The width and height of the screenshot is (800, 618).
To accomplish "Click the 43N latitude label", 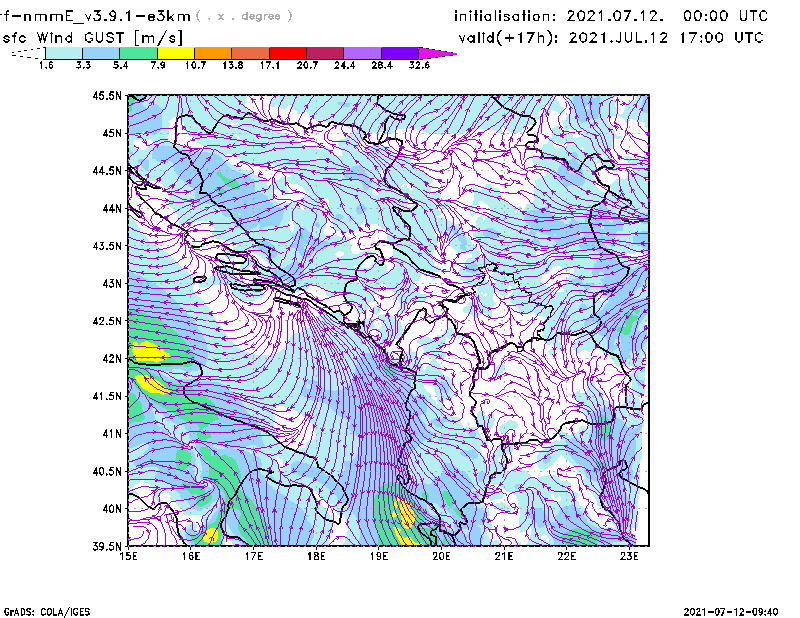I will click(x=112, y=283).
